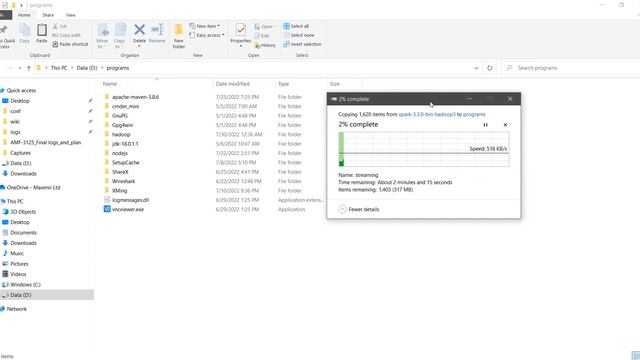Click Cut in the Clipboard group

(60, 26)
